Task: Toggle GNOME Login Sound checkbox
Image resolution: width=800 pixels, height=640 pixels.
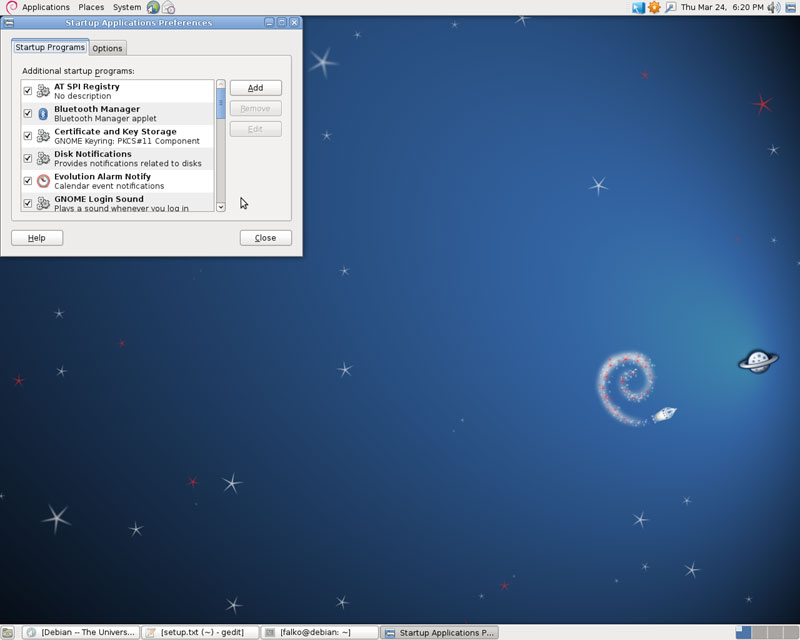Action: pos(28,203)
